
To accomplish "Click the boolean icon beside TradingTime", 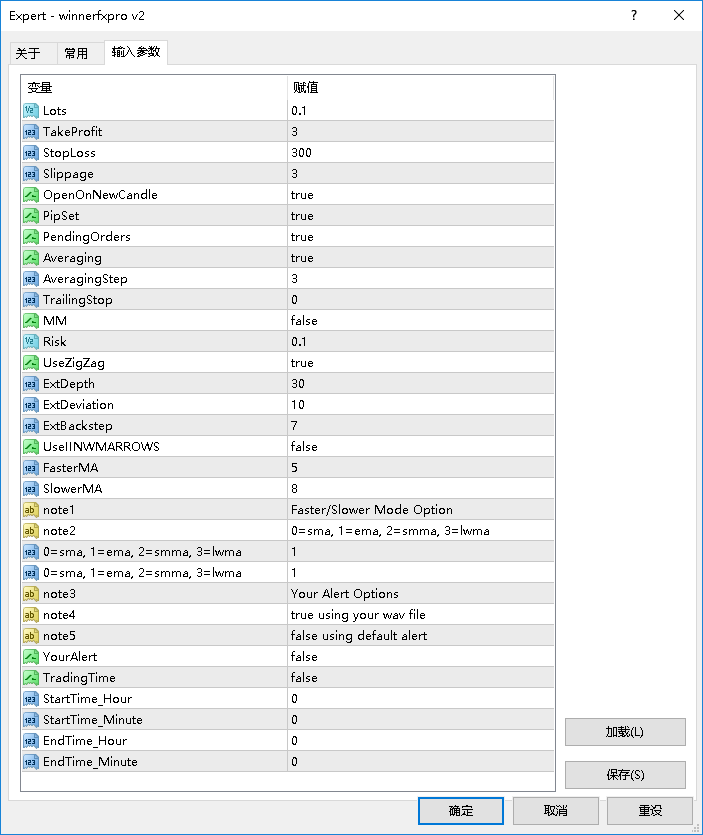I will pyautogui.click(x=31, y=677).
